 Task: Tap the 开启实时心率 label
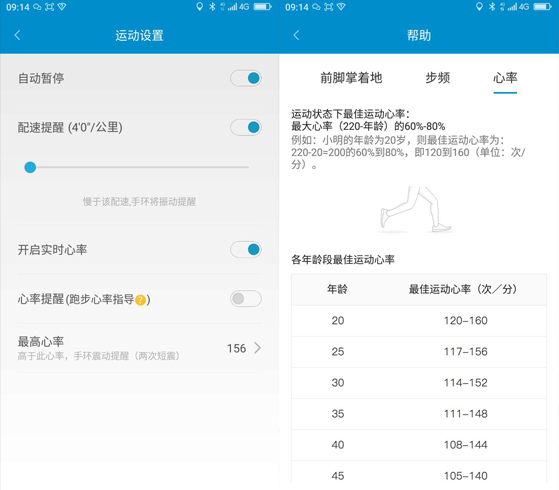[52, 250]
